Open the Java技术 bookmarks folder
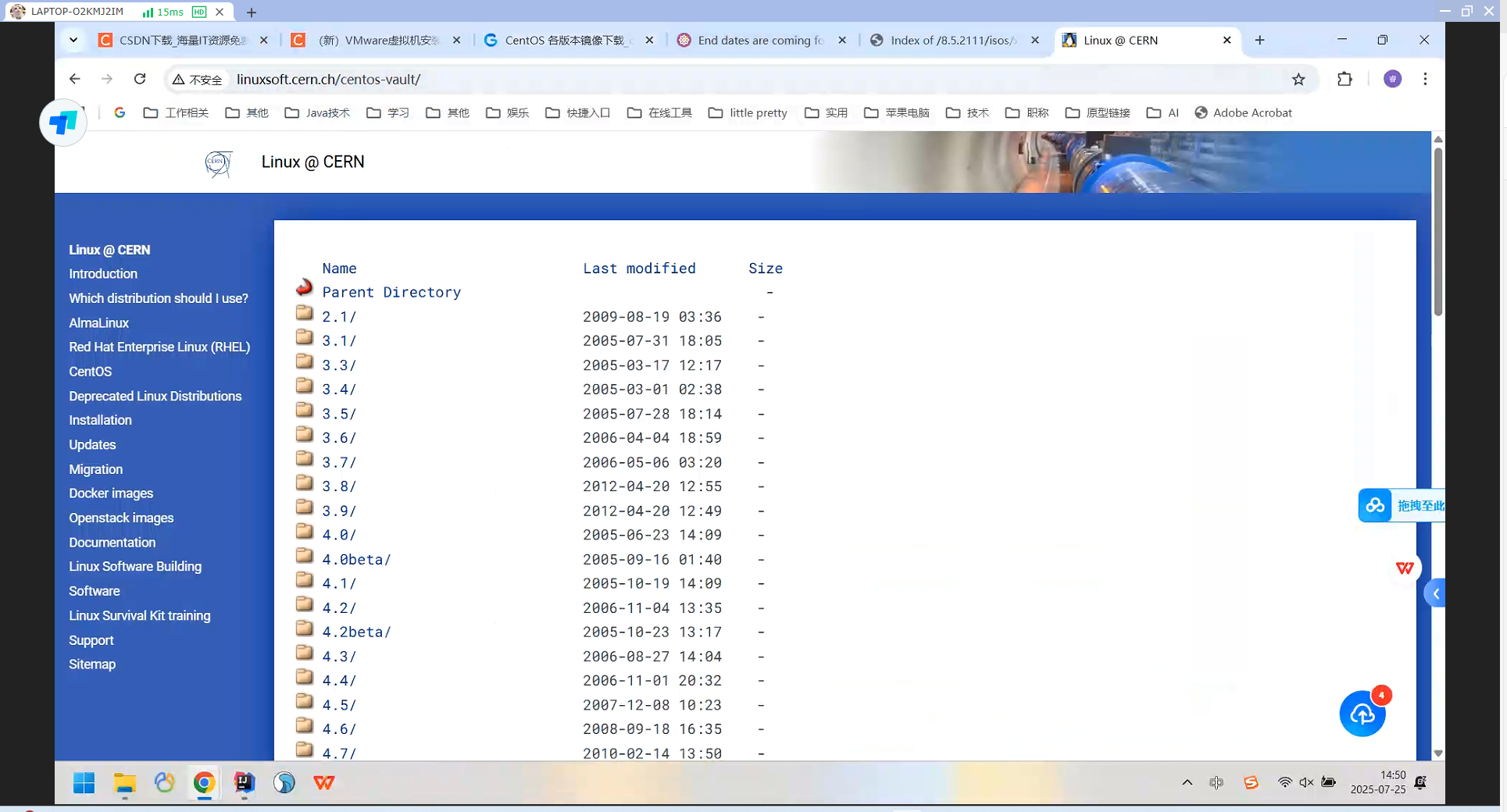This screenshot has width=1507, height=812. coord(317,112)
